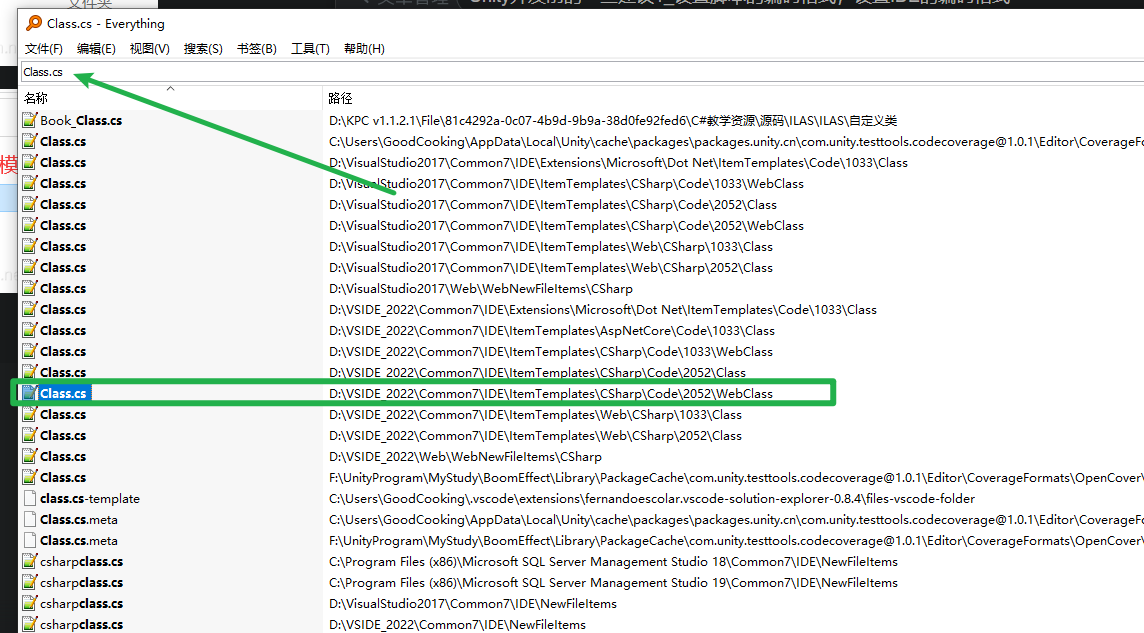Select Class.cs.meta name in the F:\UnityProgram row
This screenshot has width=1144, height=633.
coord(79,541)
